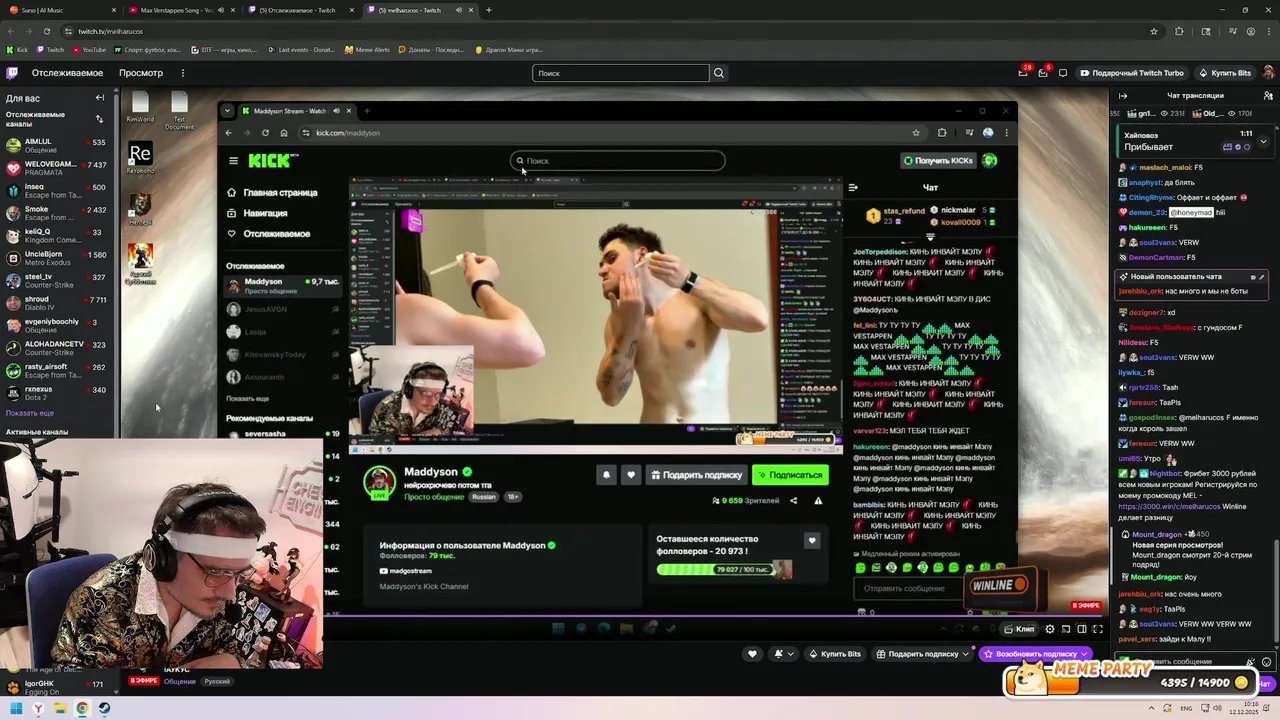This screenshot has width=1280, height=720.
Task: Click Купить Bits in top bar
Action: point(1224,73)
